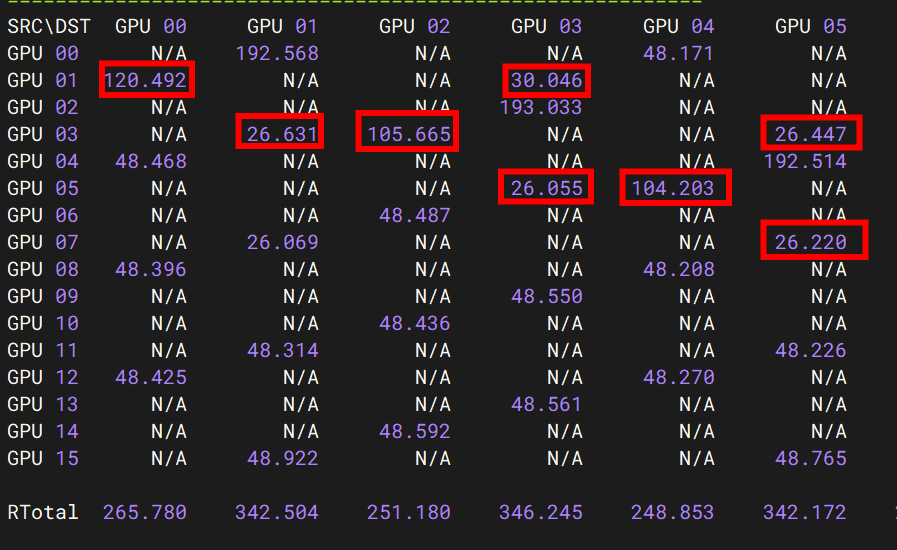
Task: Select the GPU 04 column header
Action: tap(678, 26)
